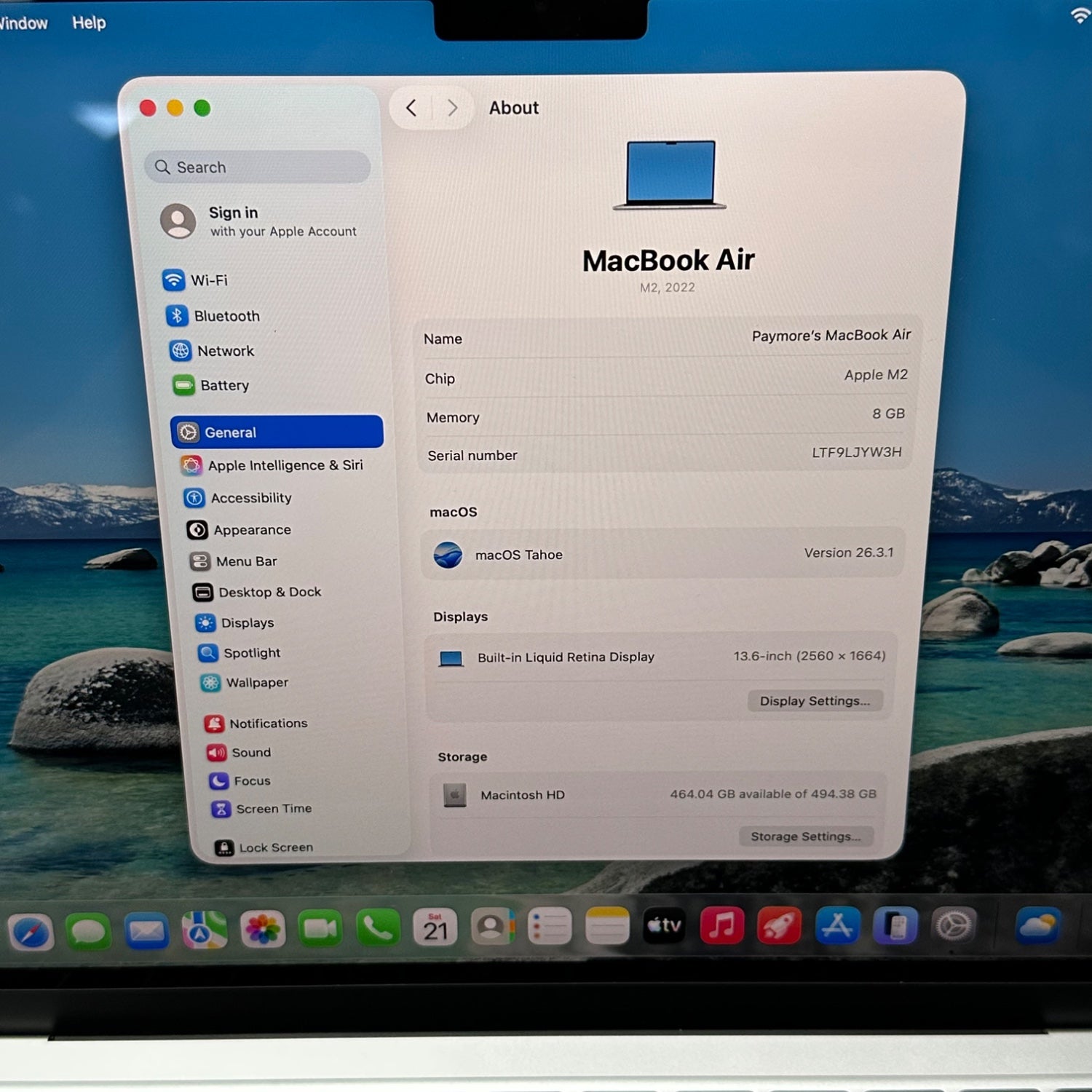Open Photos app from the Dock
Screen dimensions: 1092x1092
click(x=262, y=930)
